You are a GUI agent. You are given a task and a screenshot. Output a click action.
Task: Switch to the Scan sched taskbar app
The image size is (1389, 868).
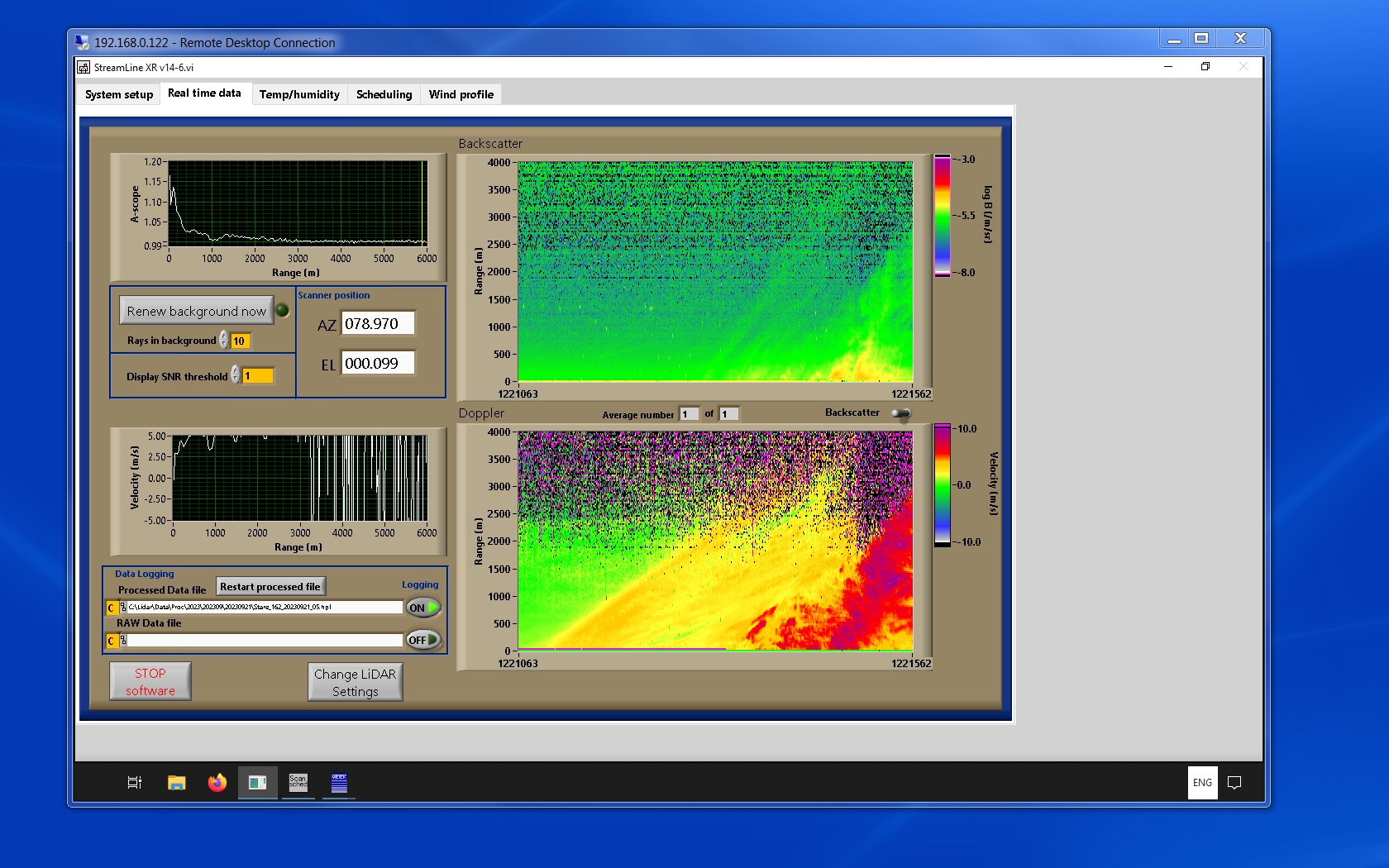(298, 782)
